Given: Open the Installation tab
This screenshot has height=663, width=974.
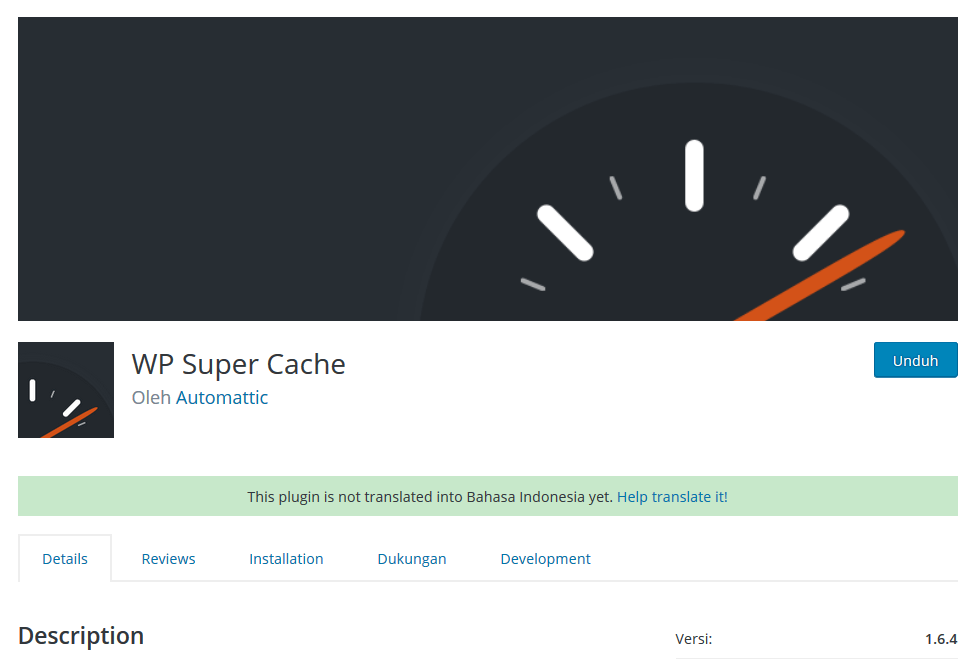Looking at the screenshot, I should point(286,559).
